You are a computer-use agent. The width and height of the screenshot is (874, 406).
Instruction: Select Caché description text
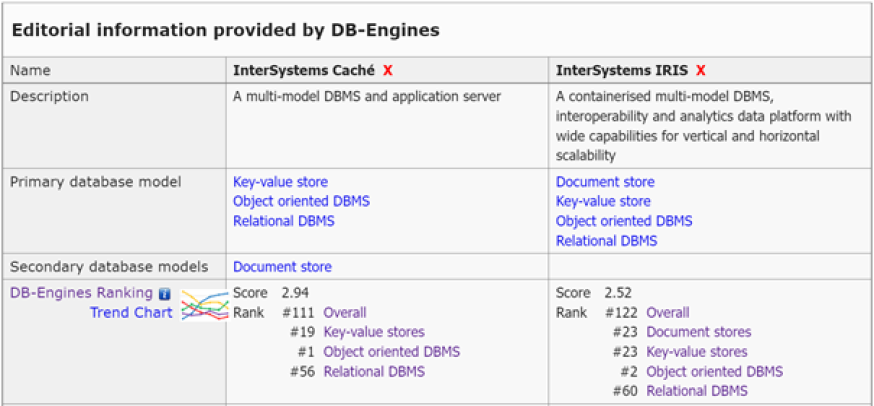367,96
